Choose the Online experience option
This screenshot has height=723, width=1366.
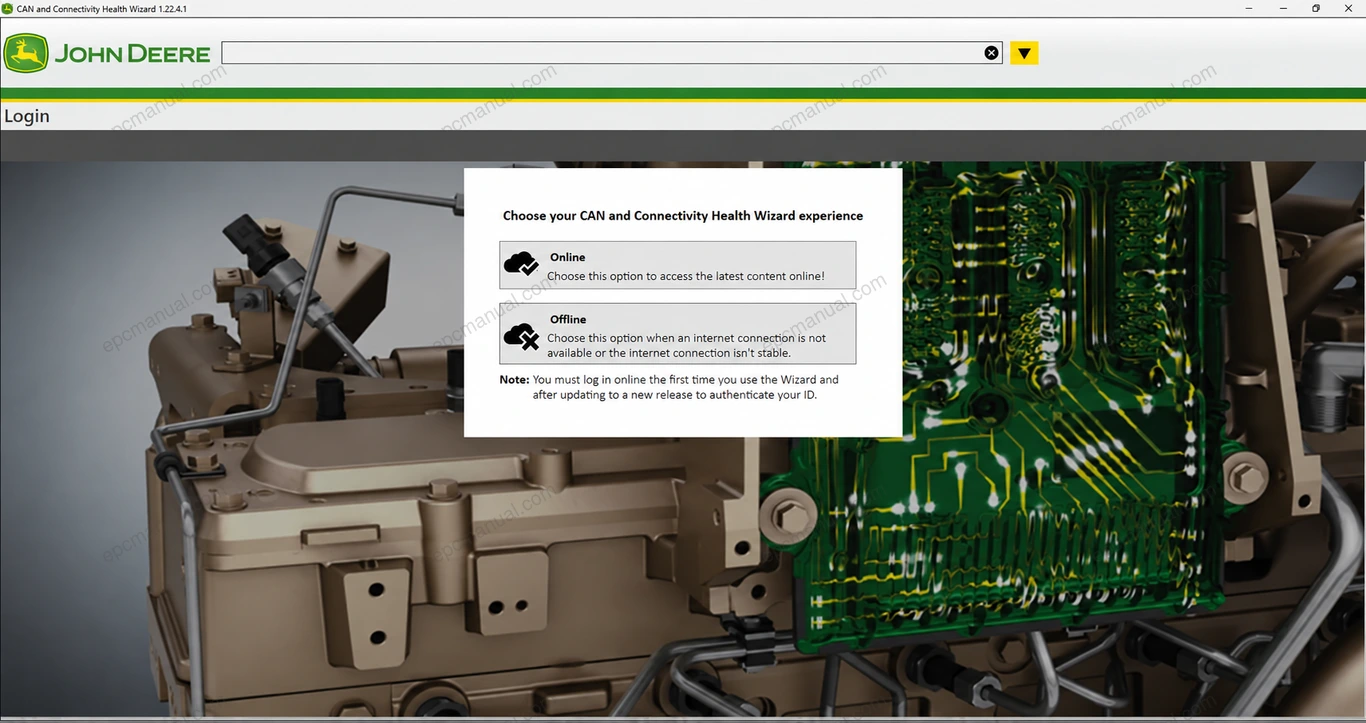click(x=678, y=265)
